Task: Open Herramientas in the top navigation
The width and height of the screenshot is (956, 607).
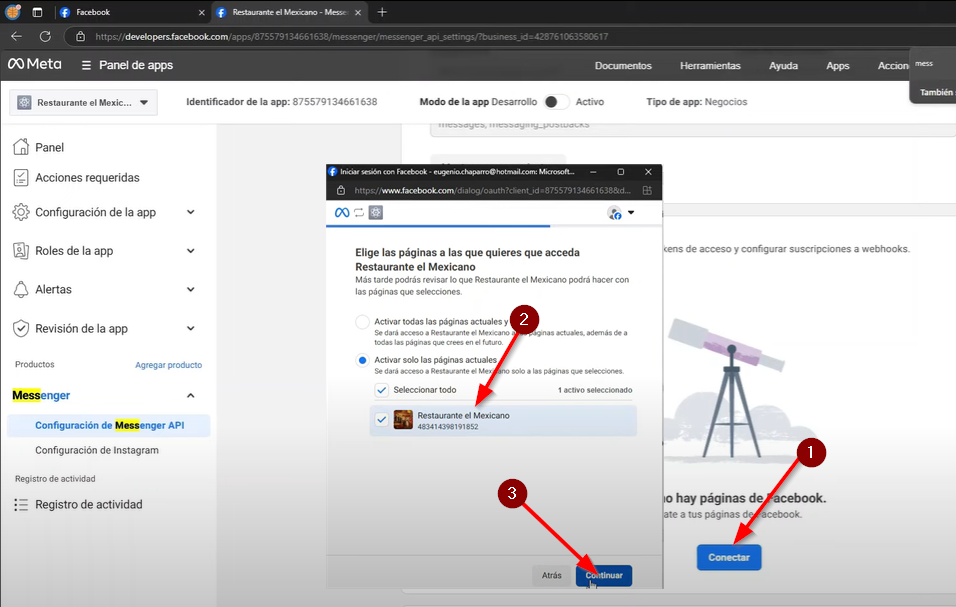Action: 710,66
